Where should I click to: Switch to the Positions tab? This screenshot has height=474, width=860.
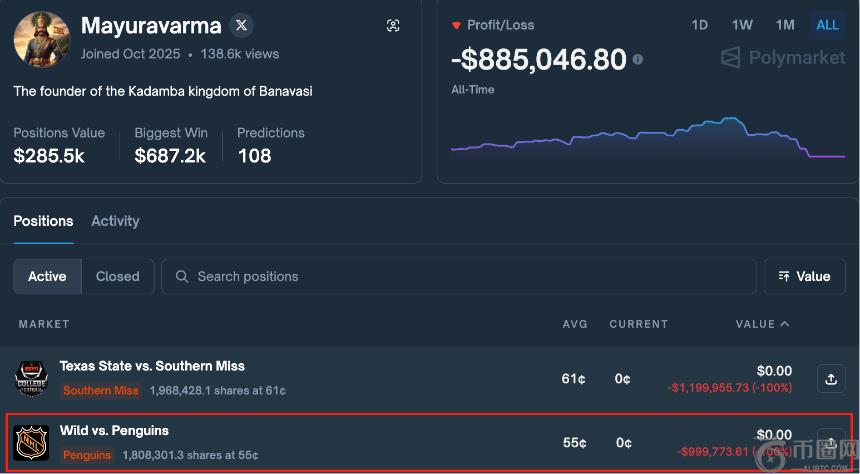click(x=43, y=221)
